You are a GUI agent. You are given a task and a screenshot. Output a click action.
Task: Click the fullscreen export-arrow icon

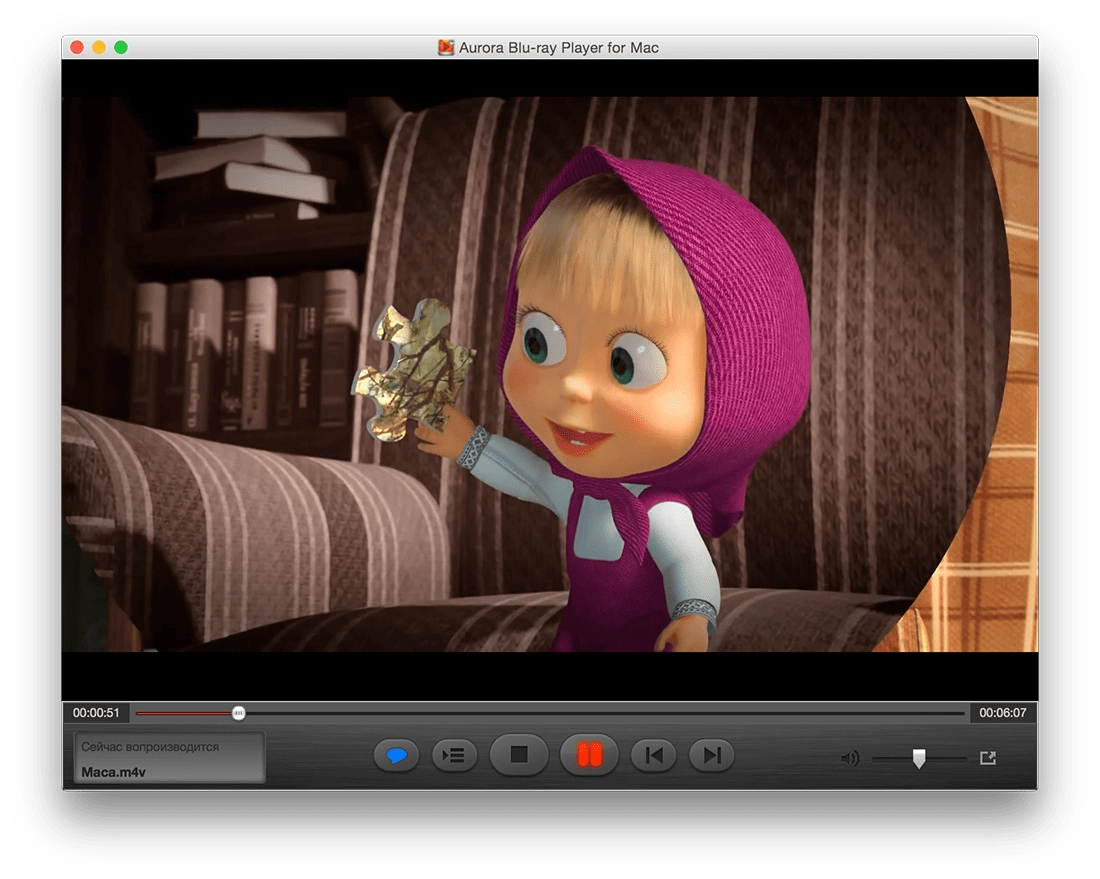point(988,758)
